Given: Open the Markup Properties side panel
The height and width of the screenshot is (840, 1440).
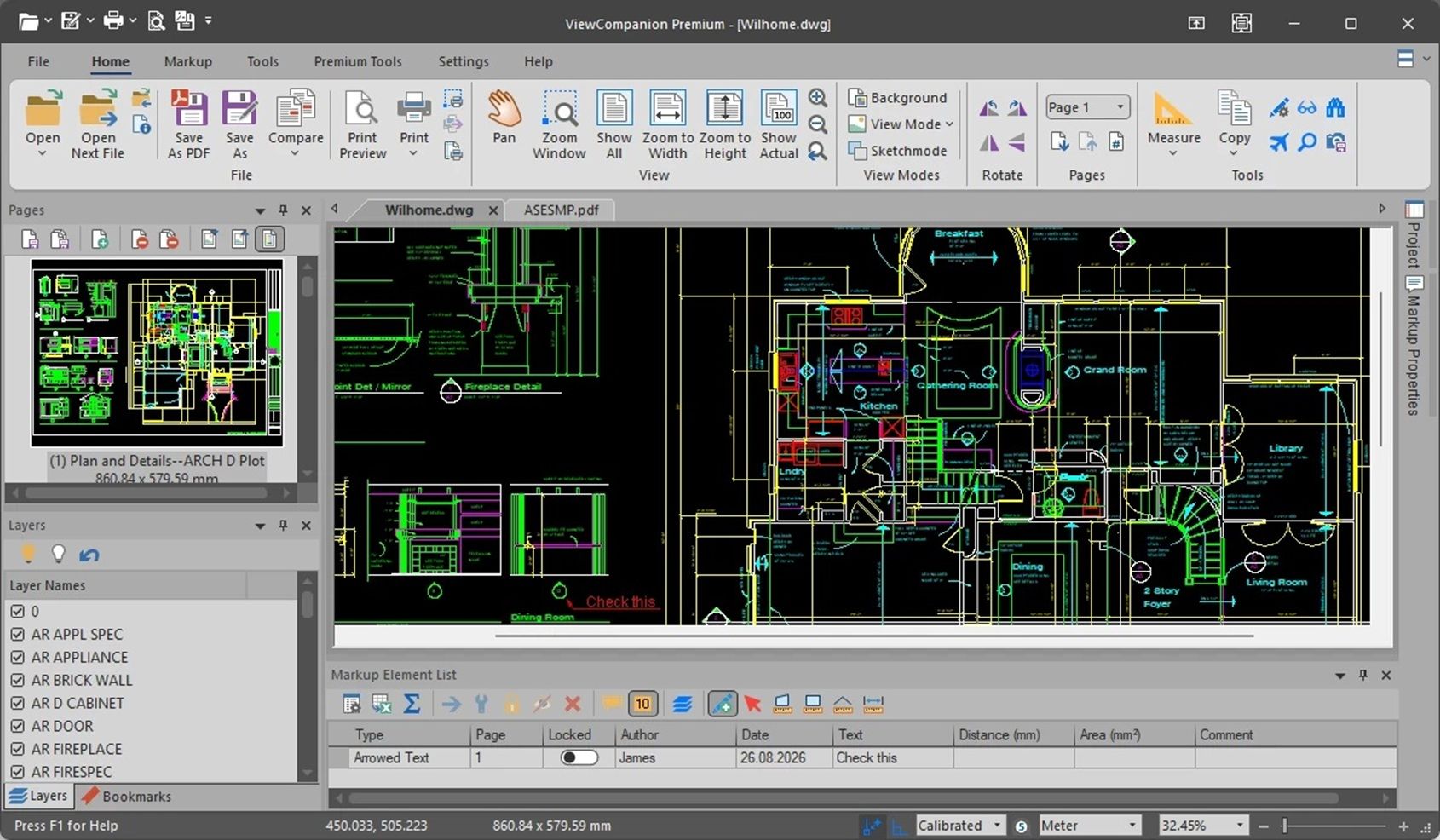Looking at the screenshot, I should click(x=1414, y=348).
